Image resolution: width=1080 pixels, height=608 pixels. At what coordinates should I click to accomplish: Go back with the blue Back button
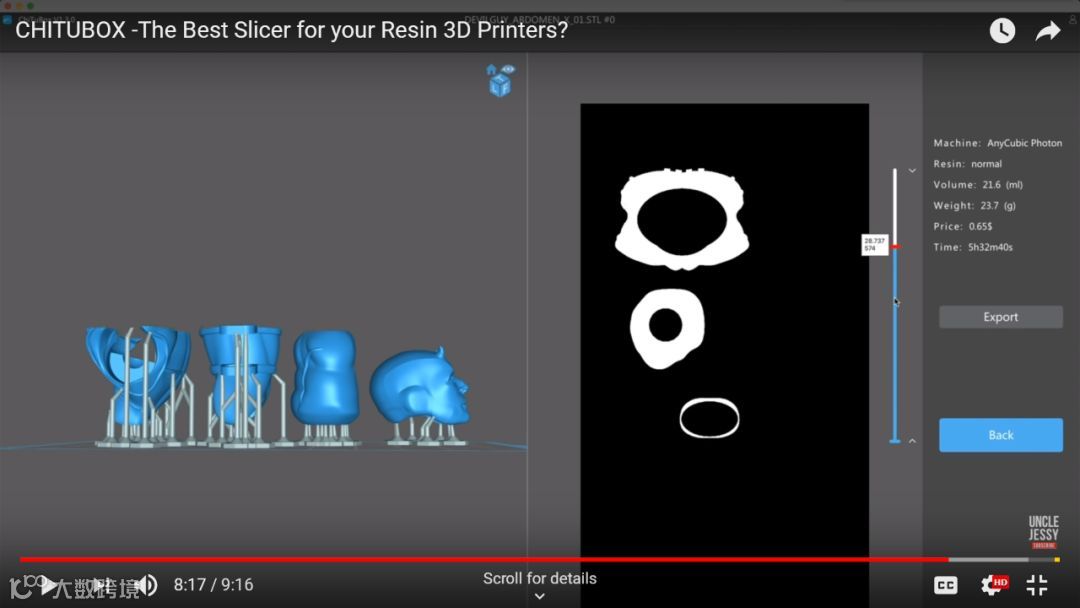[x=1000, y=435]
